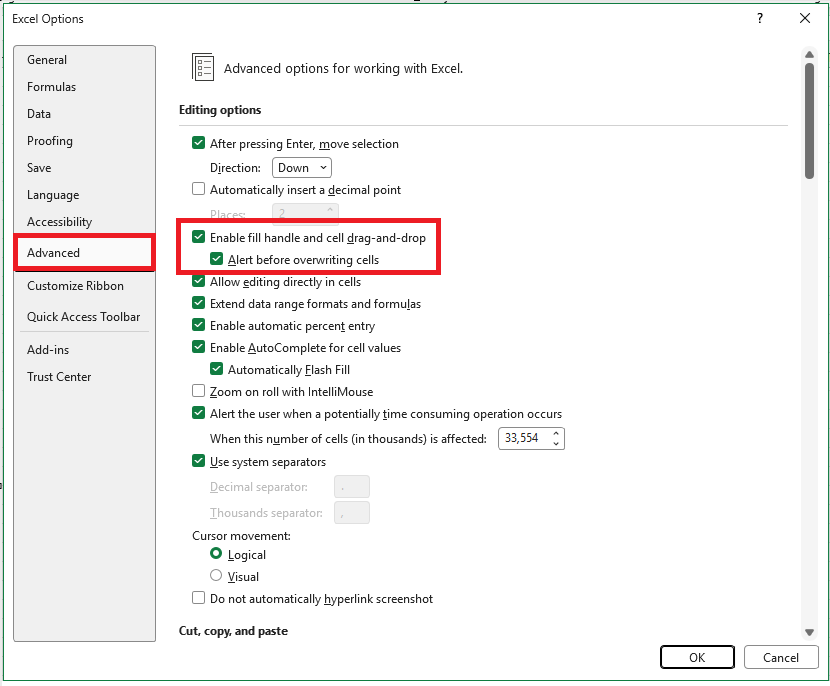Uncheck Use system separators
Viewport: 830px width, 686px height.
pos(199,461)
